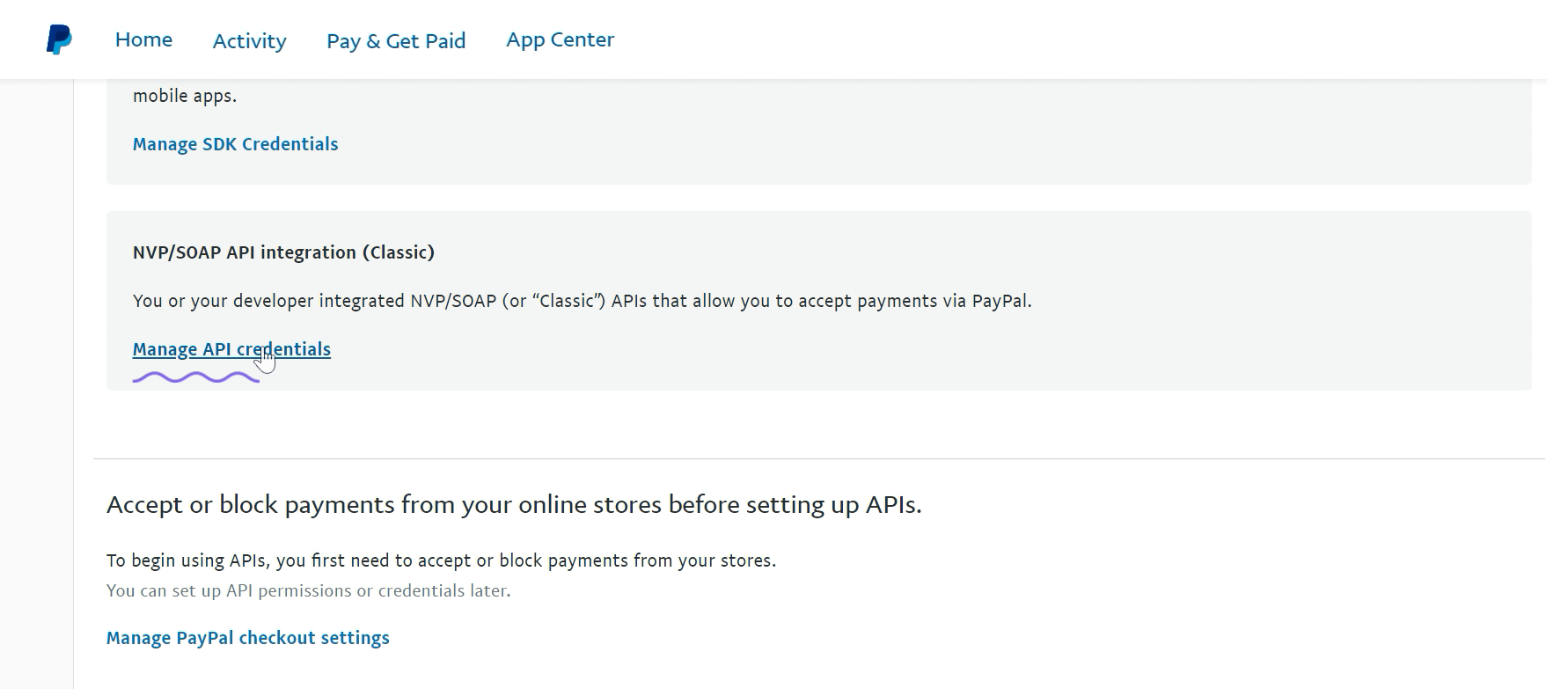Open Manage SDK Credentials link
1547x689 pixels.
click(x=235, y=144)
